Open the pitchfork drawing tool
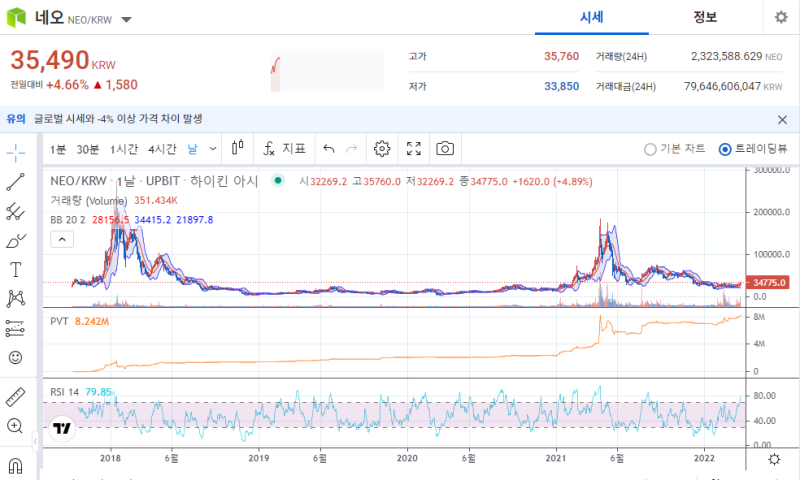Image resolution: width=800 pixels, height=480 pixels. [15, 211]
